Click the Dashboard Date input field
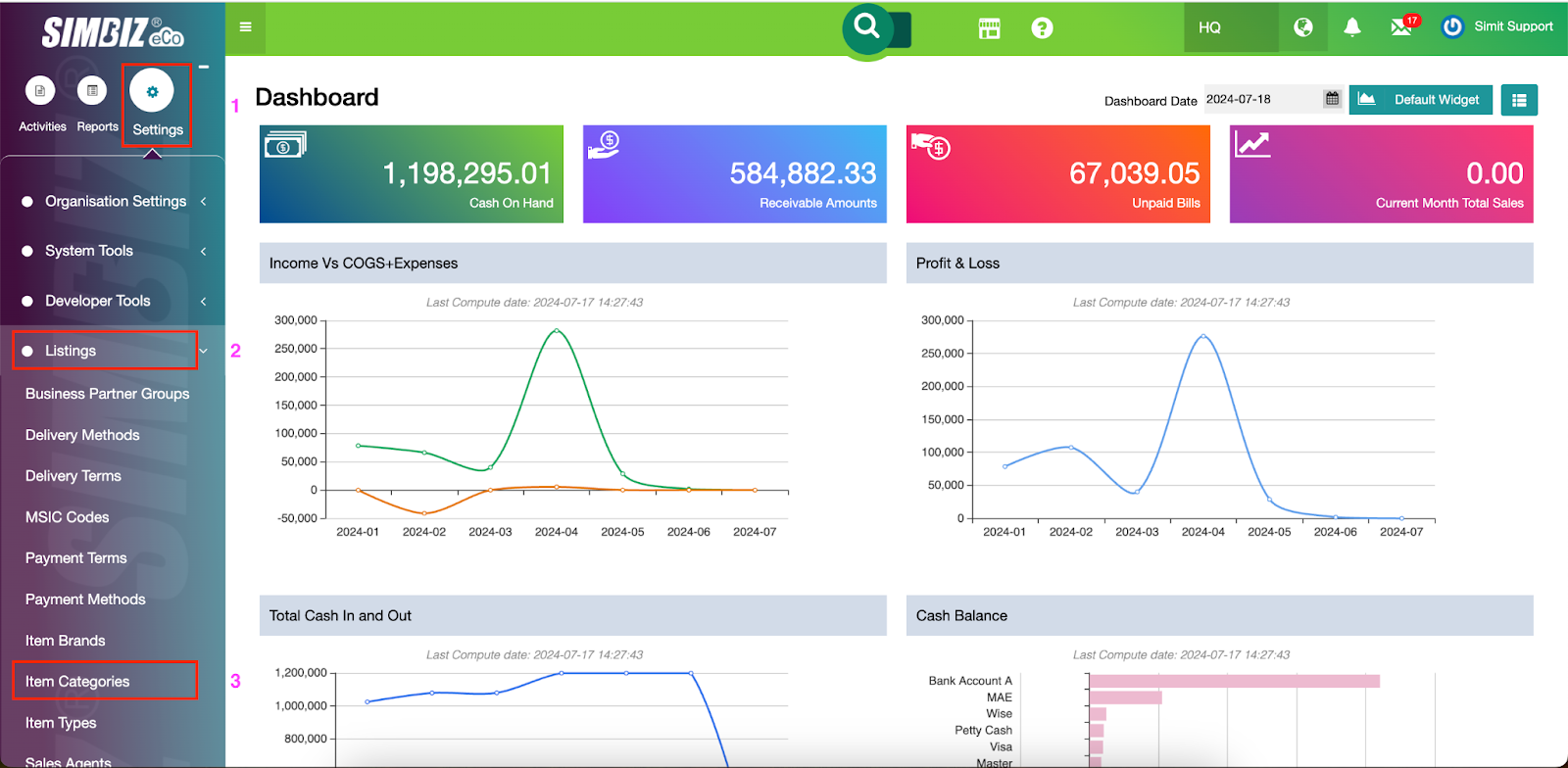 (x=1262, y=99)
